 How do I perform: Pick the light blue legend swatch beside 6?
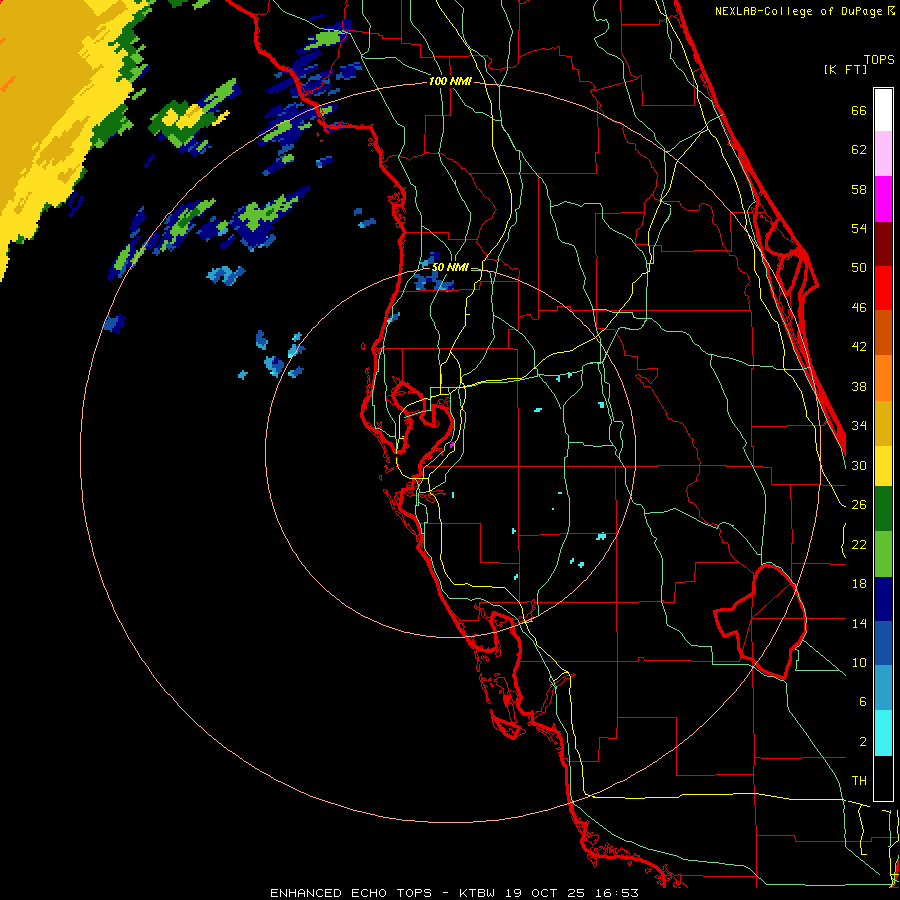click(883, 688)
